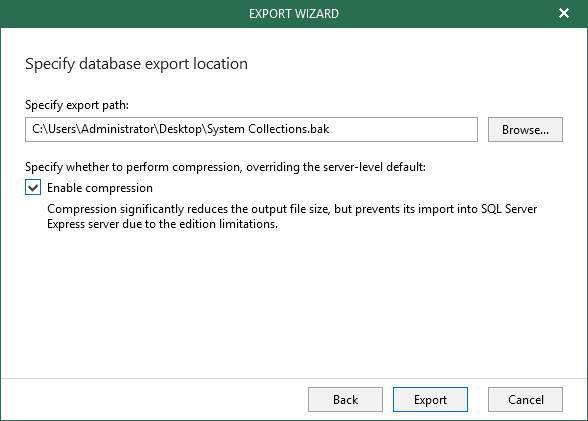This screenshot has height=421, width=588.
Task: Click the Desktop segment of export path
Action: 180,129
